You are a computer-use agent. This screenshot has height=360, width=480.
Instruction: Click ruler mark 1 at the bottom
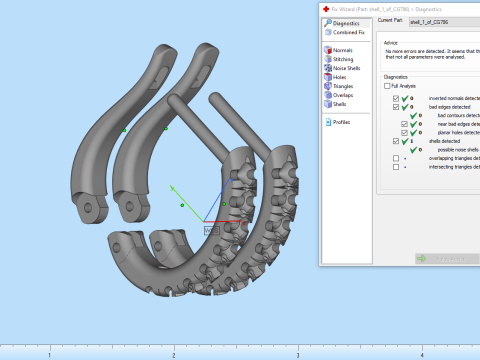(x=50, y=355)
